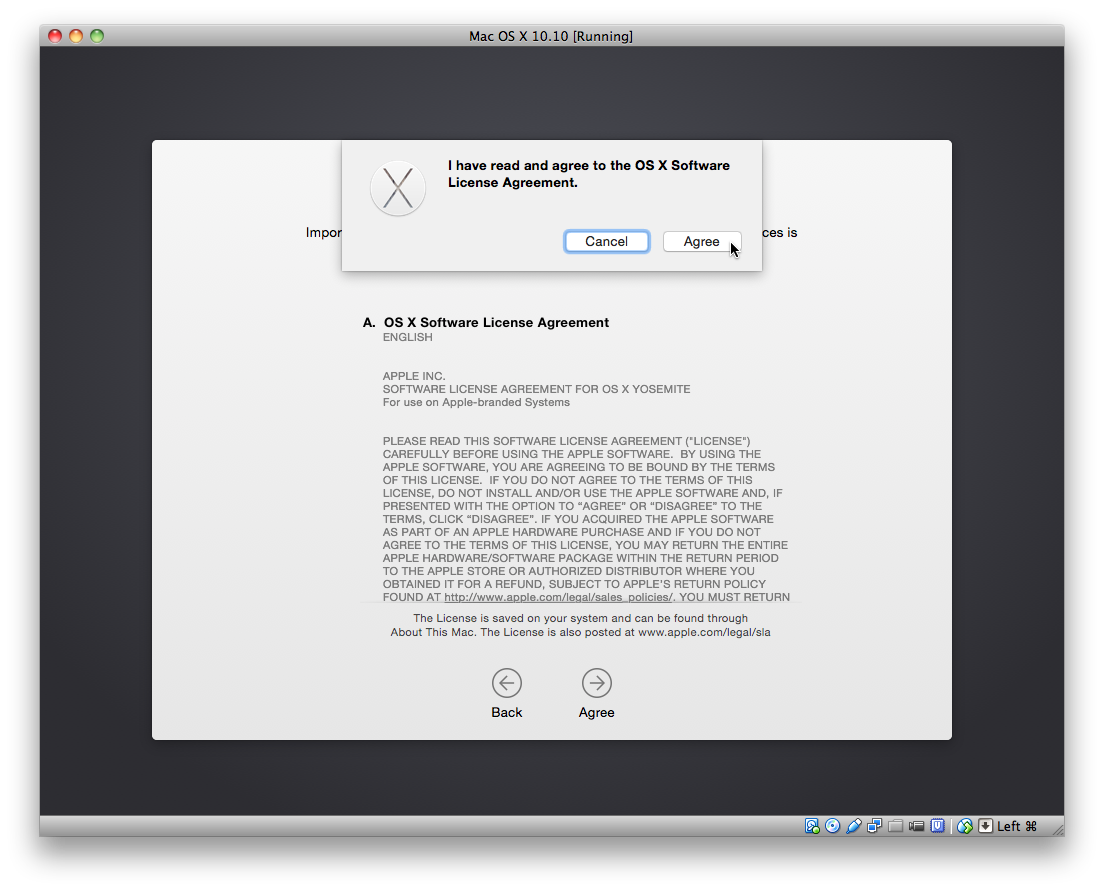Image resolution: width=1104 pixels, height=891 pixels.
Task: Click the yellow minimize window button
Action: click(76, 36)
